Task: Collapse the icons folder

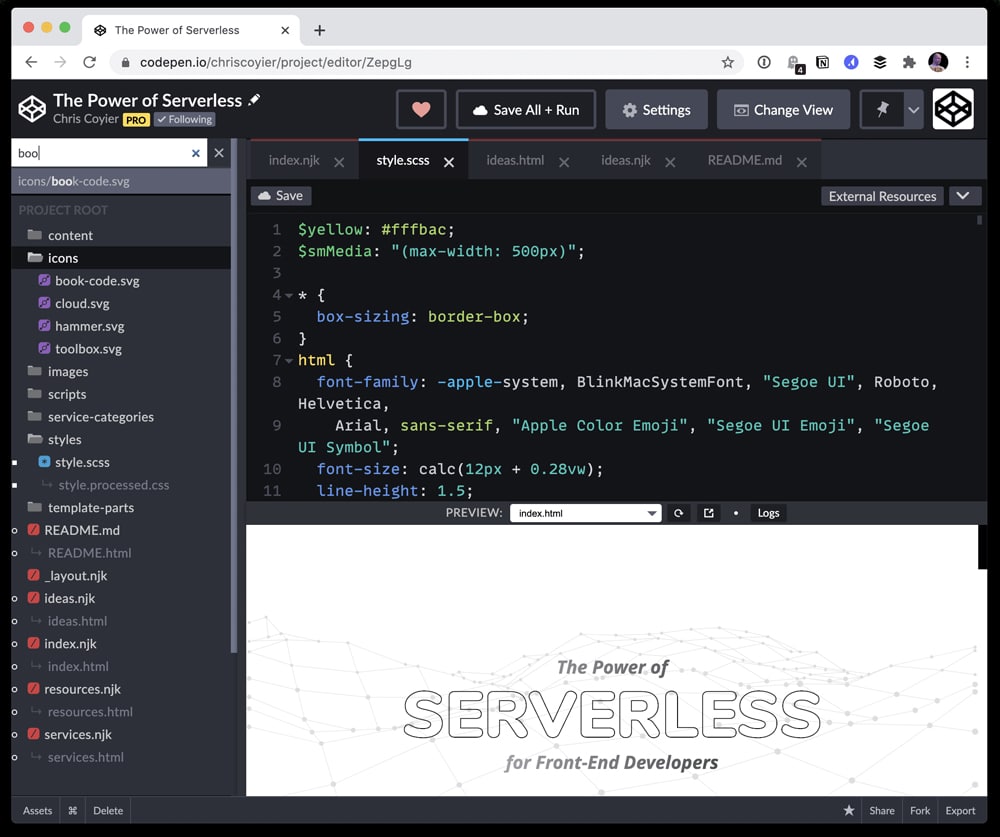Action: (x=62, y=258)
